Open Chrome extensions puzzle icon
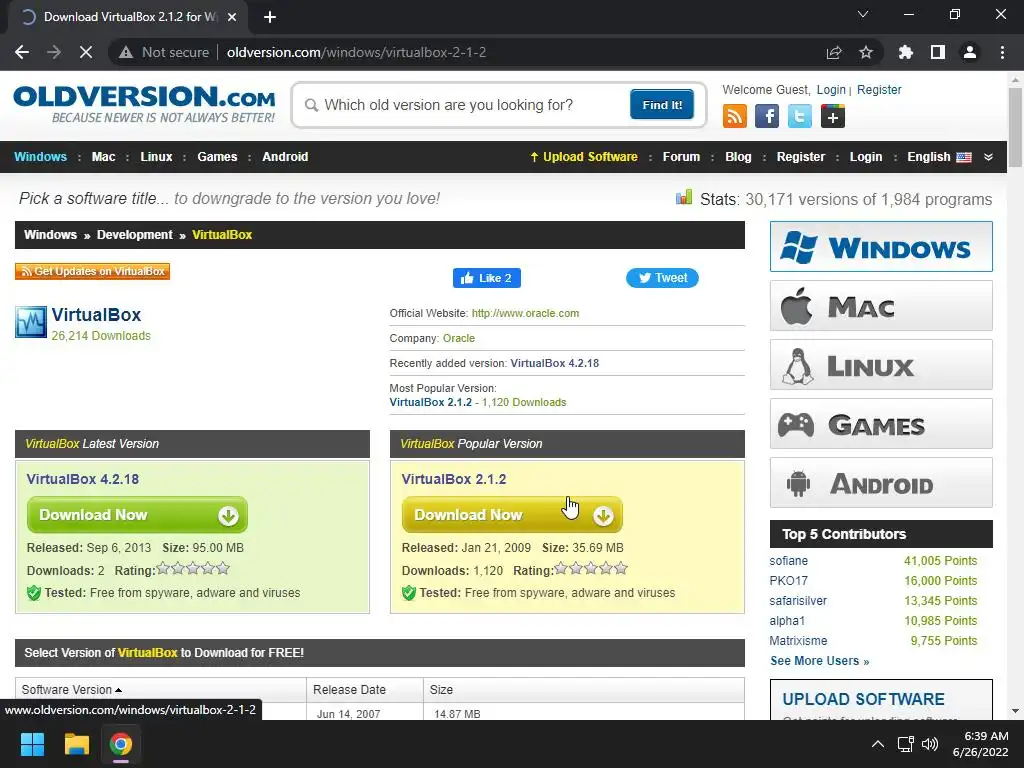 click(905, 52)
